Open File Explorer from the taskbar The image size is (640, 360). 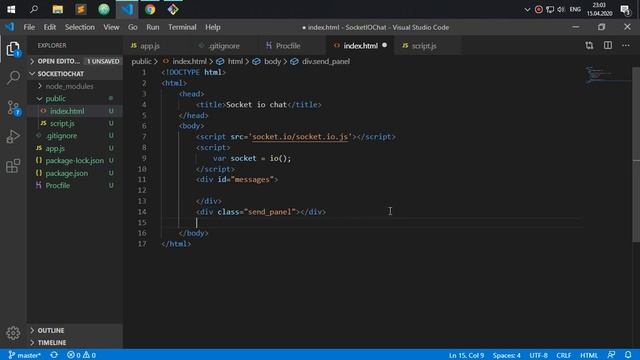(58, 9)
